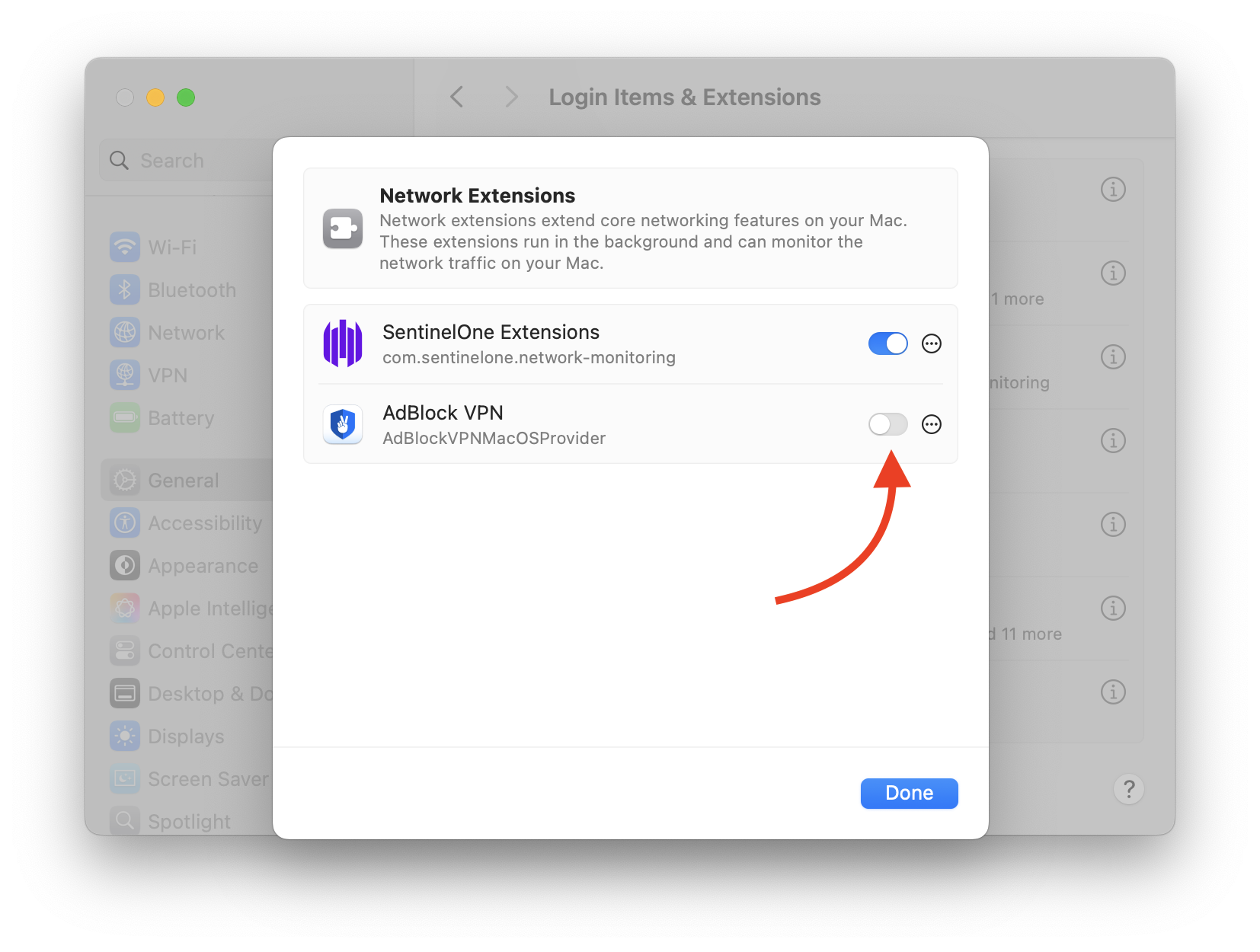The image size is (1260, 952).
Task: Click the Network globe icon in sidebar
Action: tap(125, 333)
